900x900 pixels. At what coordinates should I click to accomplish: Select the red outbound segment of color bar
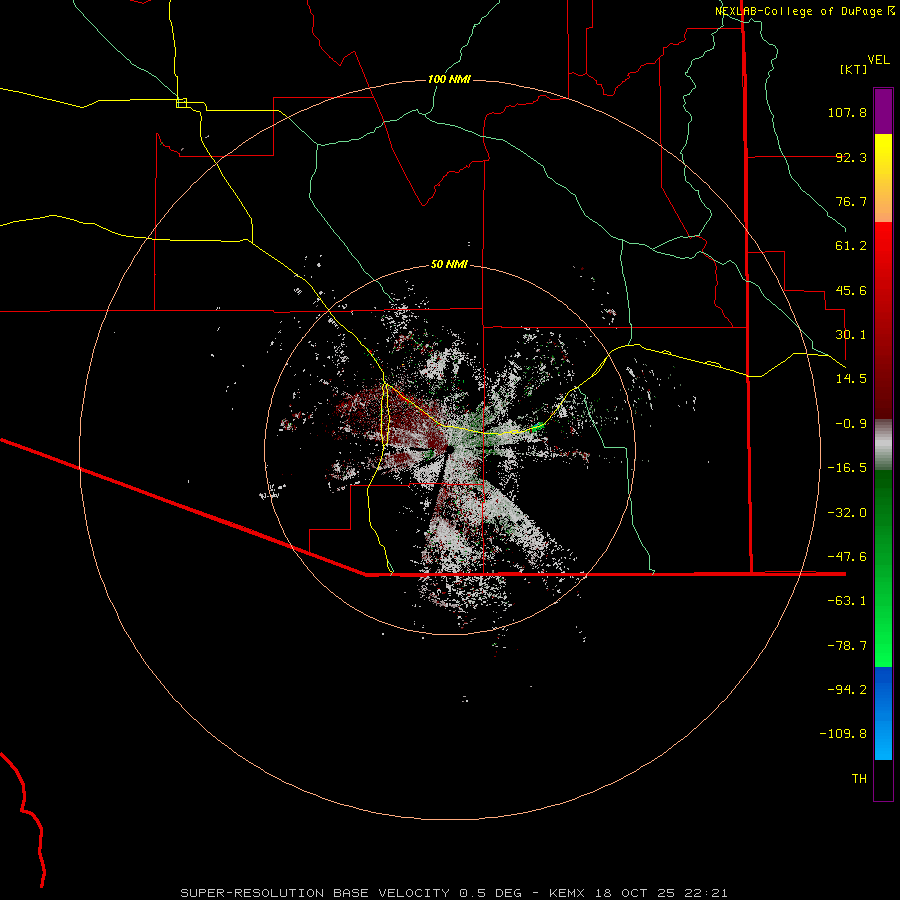point(883,320)
